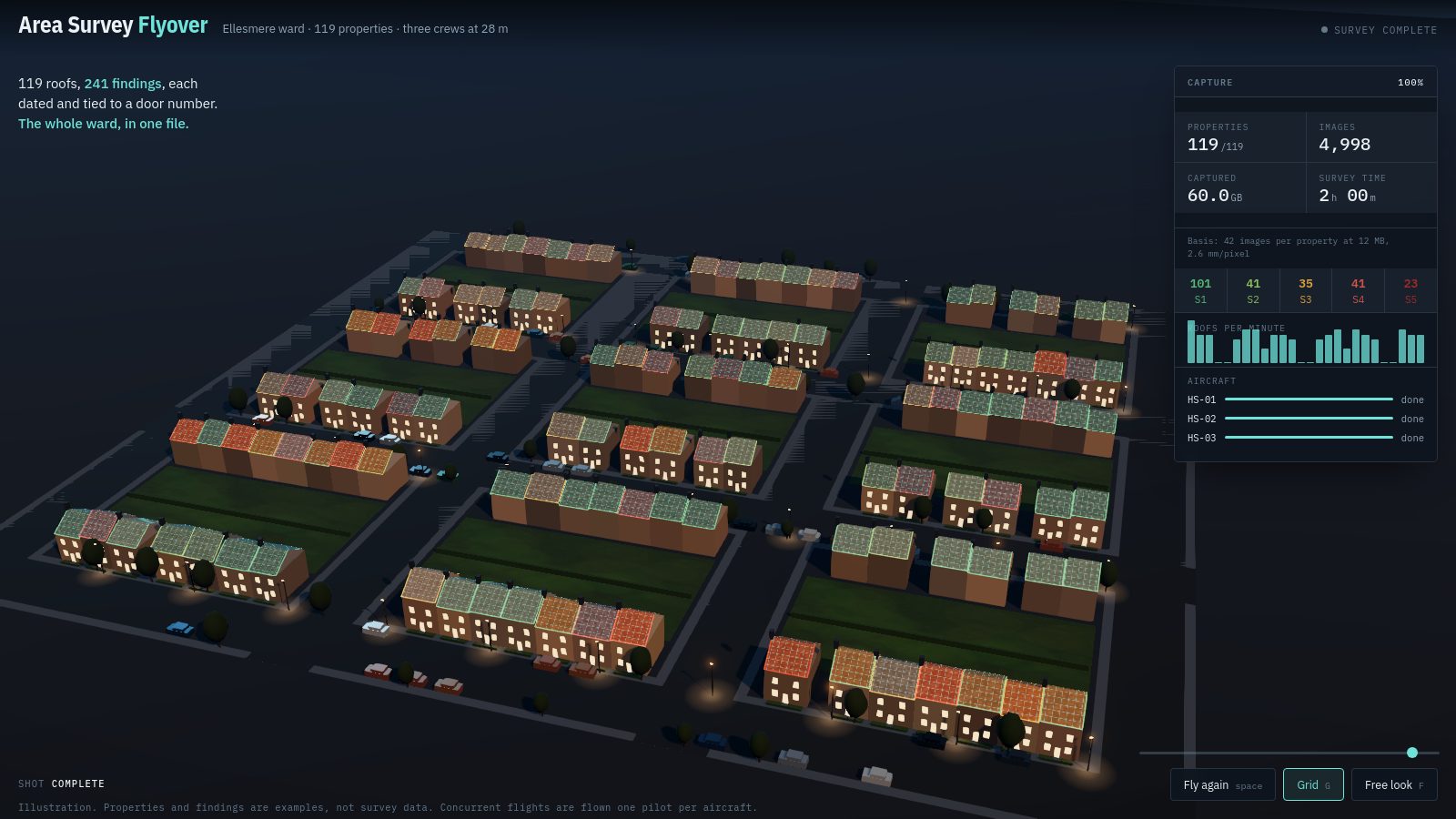
Task: Click the Area Survey Flyover title
Action: pyautogui.click(x=113, y=25)
